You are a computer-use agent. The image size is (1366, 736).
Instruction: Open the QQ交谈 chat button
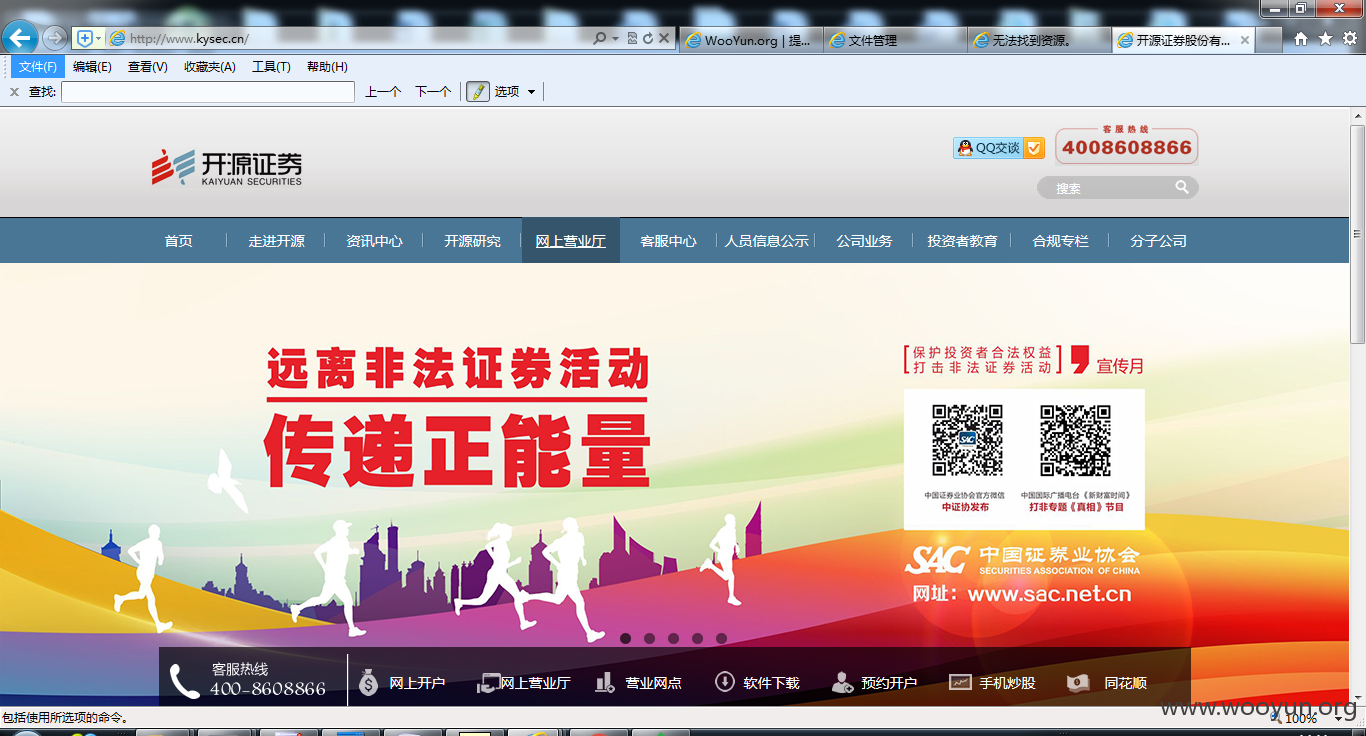pyautogui.click(x=998, y=148)
